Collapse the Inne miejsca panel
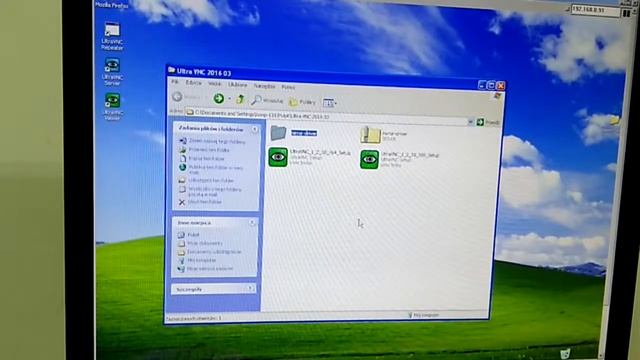This screenshot has height=360, width=640. (252, 222)
